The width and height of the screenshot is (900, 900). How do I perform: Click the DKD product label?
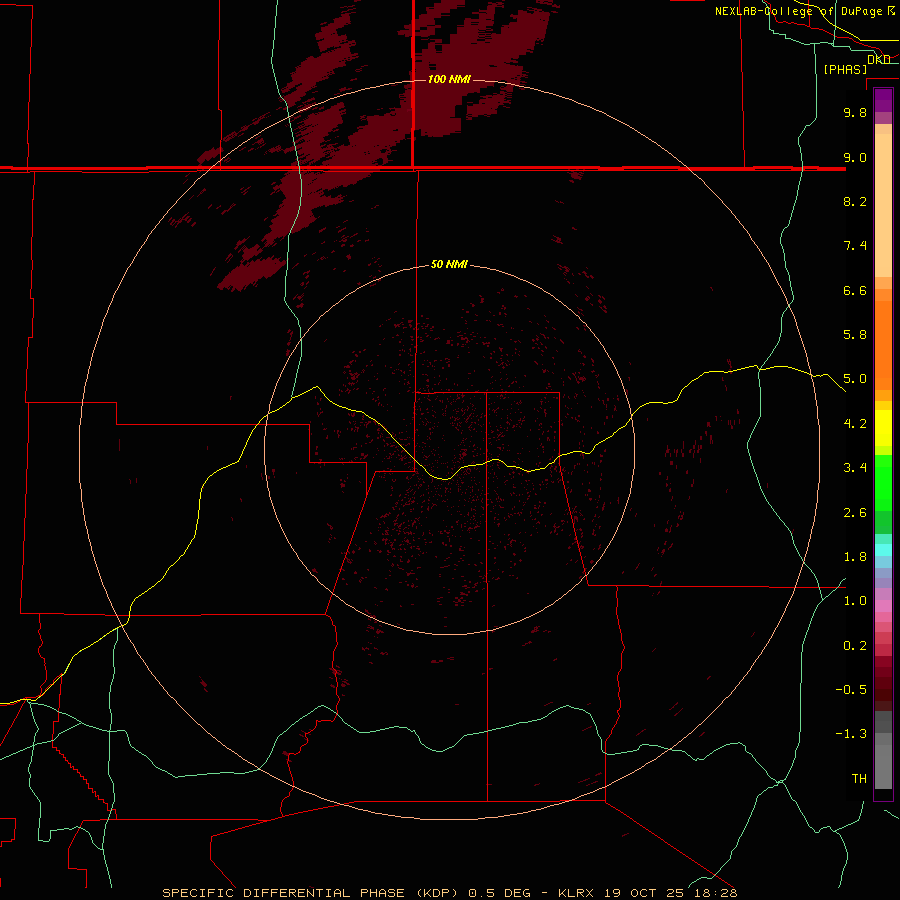(x=879, y=59)
